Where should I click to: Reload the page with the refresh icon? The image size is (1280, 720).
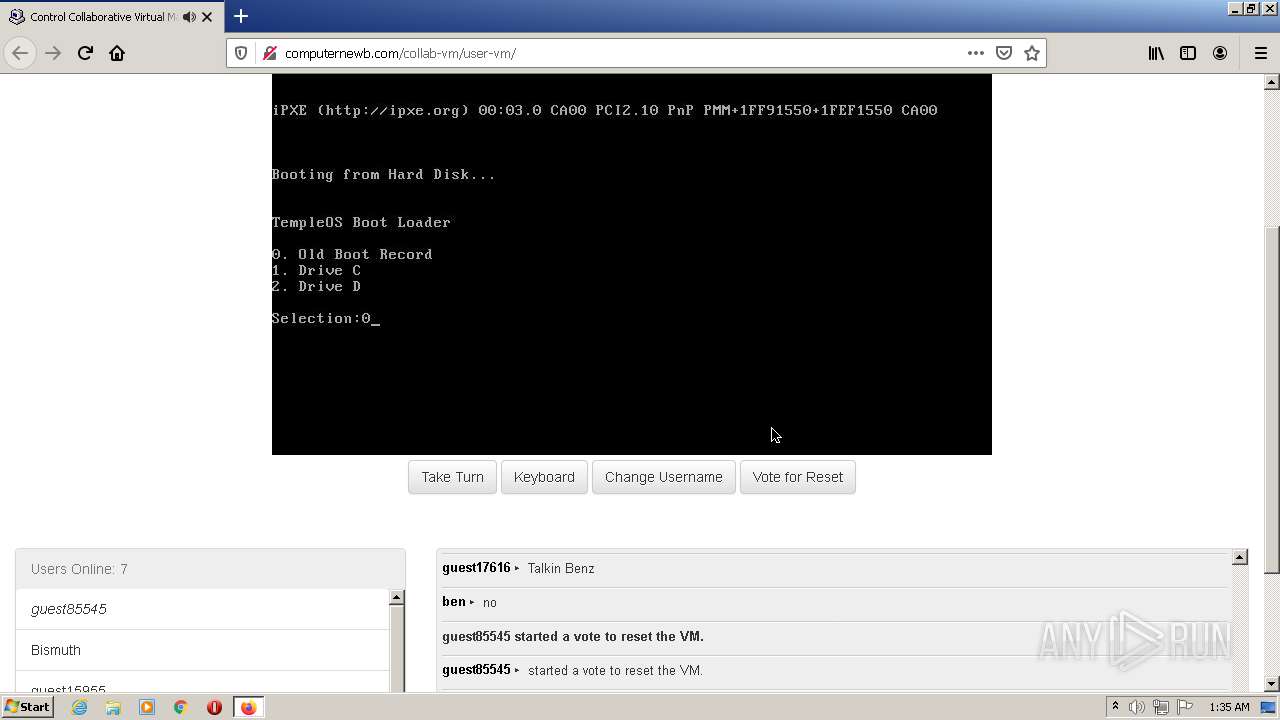click(x=85, y=53)
